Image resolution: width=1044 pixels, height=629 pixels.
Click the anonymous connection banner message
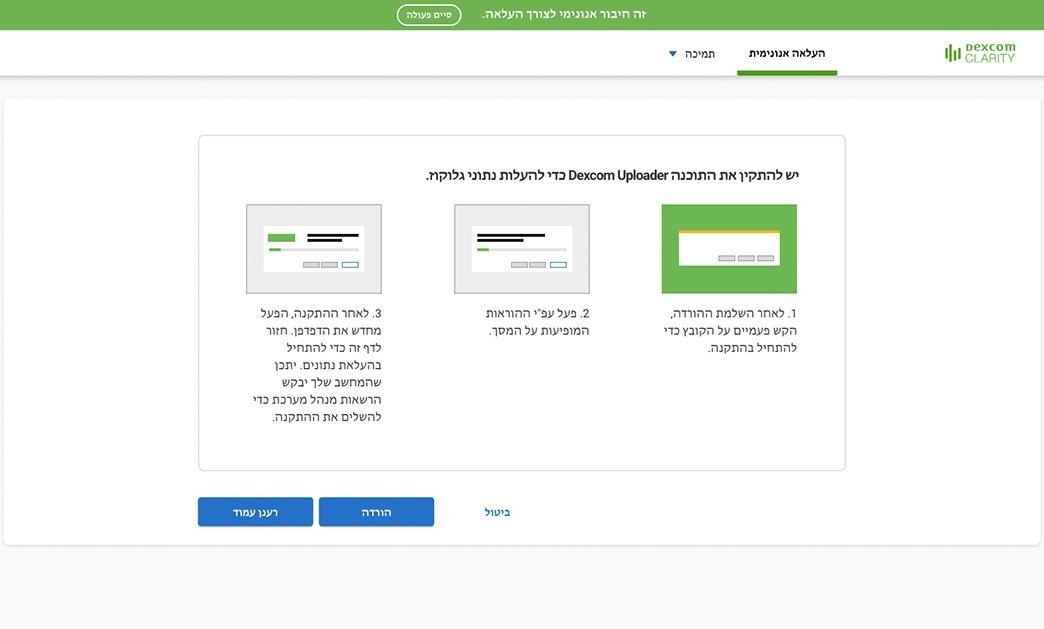[x=564, y=14]
